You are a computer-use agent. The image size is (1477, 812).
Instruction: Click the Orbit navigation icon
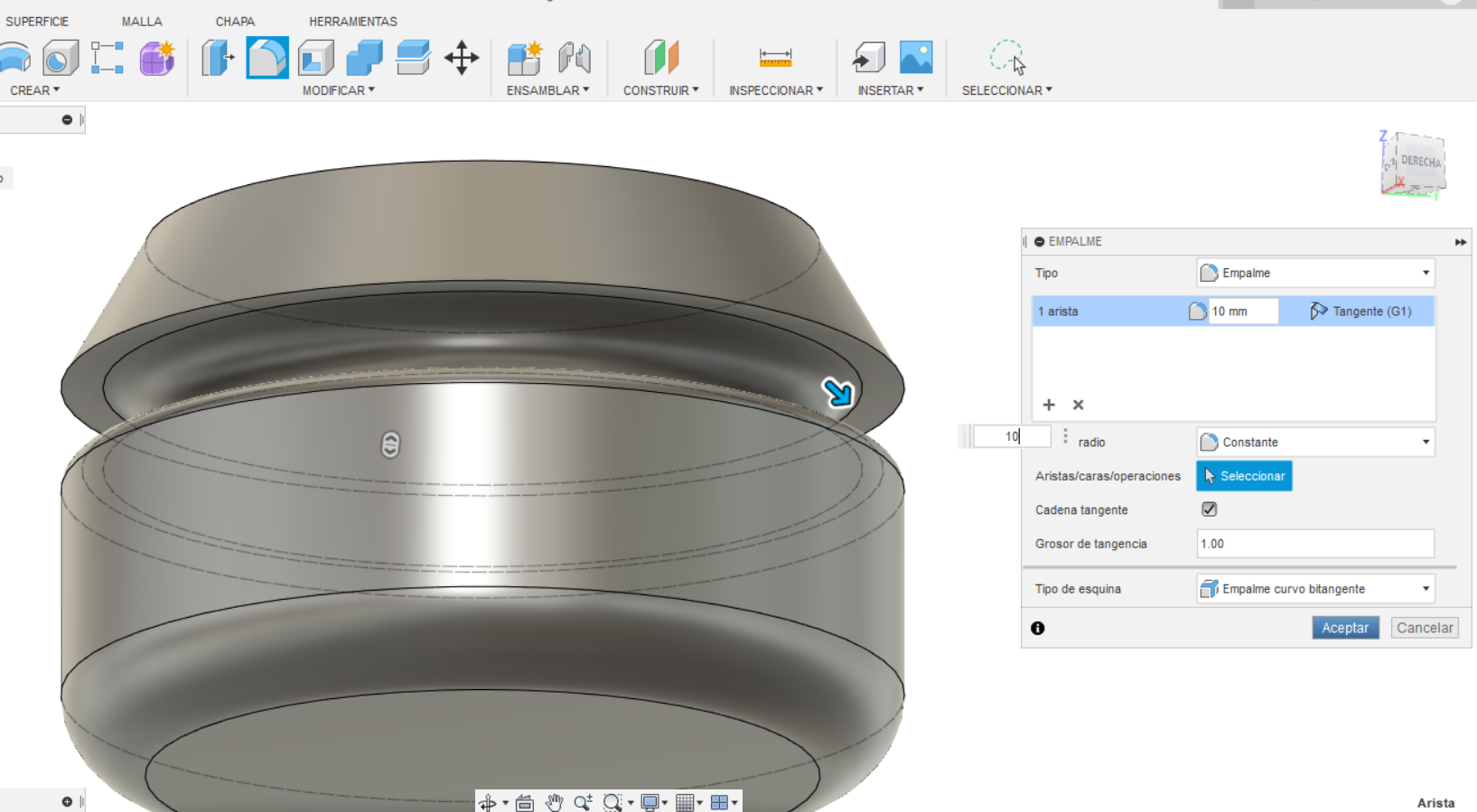click(488, 802)
